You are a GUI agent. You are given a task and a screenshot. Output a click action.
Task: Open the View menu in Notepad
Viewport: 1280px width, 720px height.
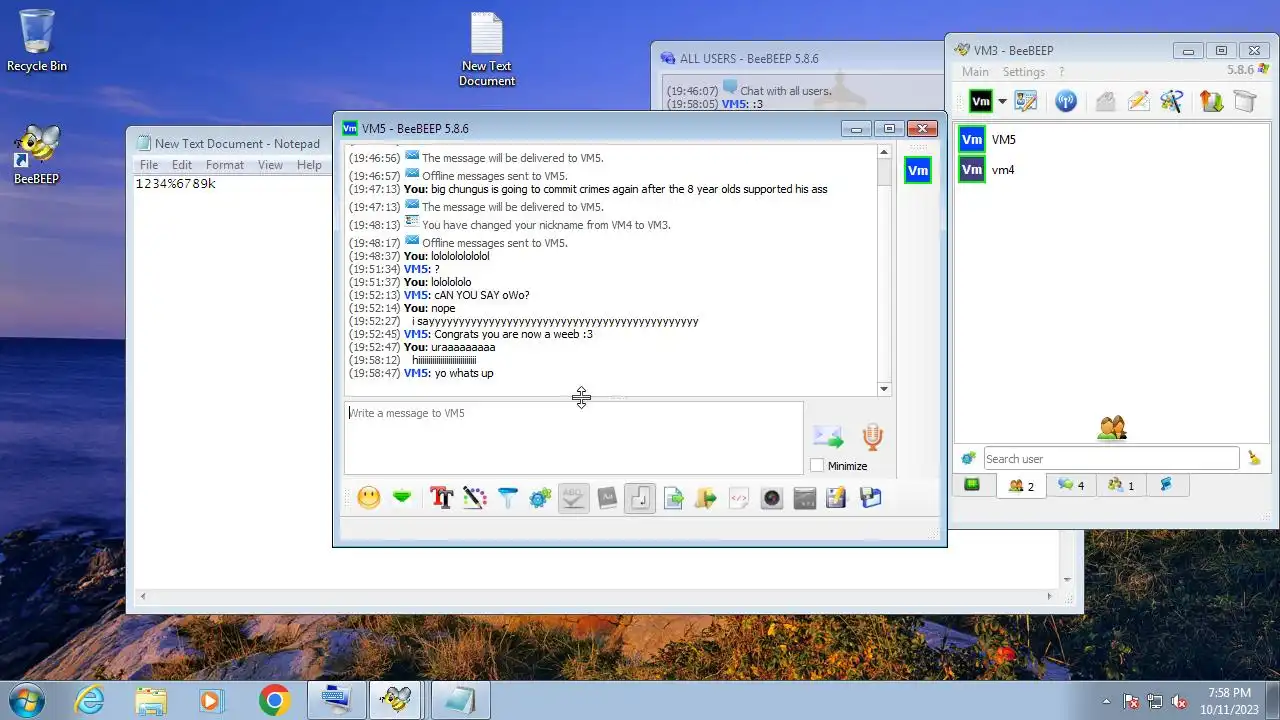click(270, 165)
